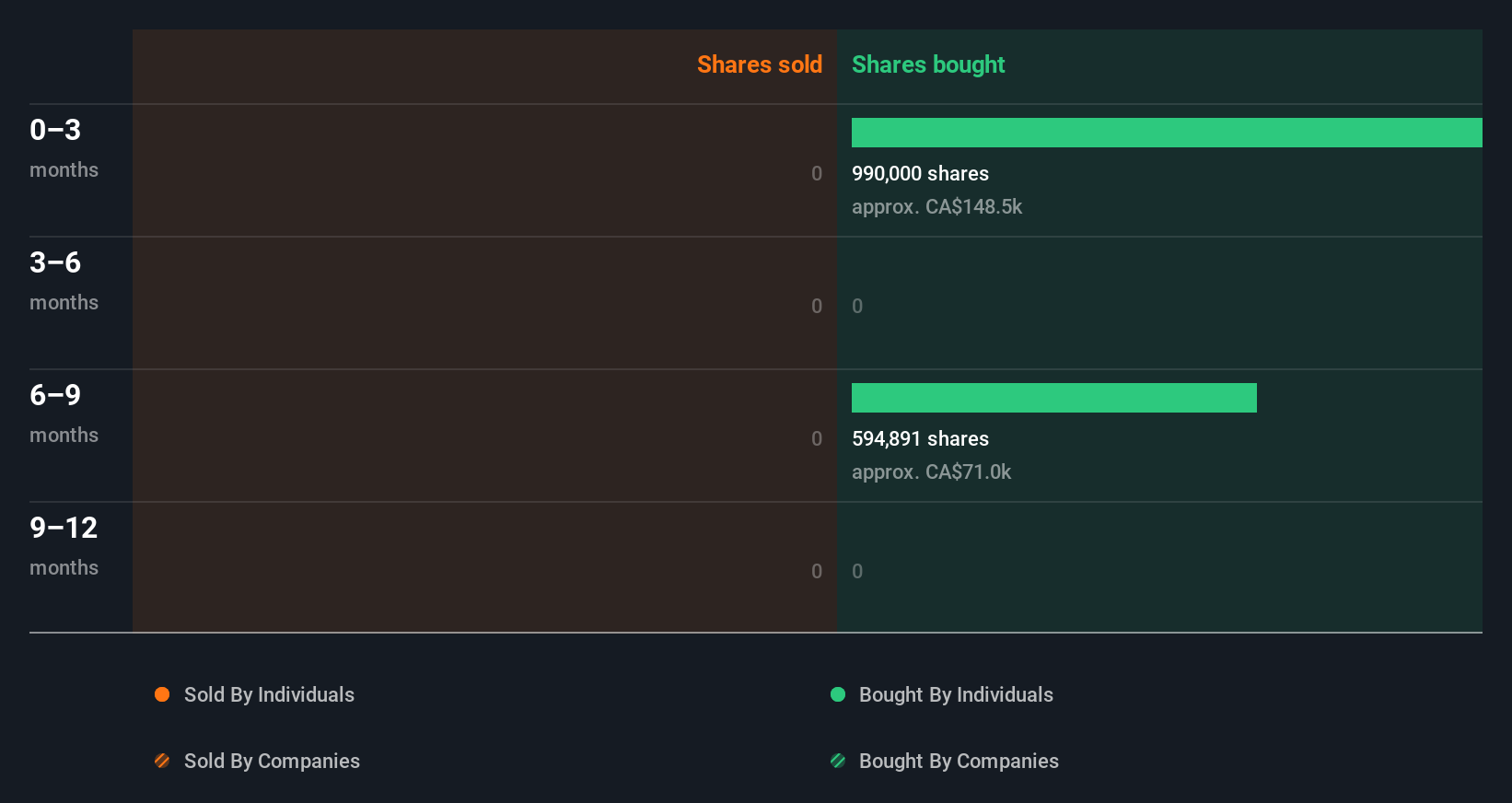Click the striped Sold By Companies icon

162,761
